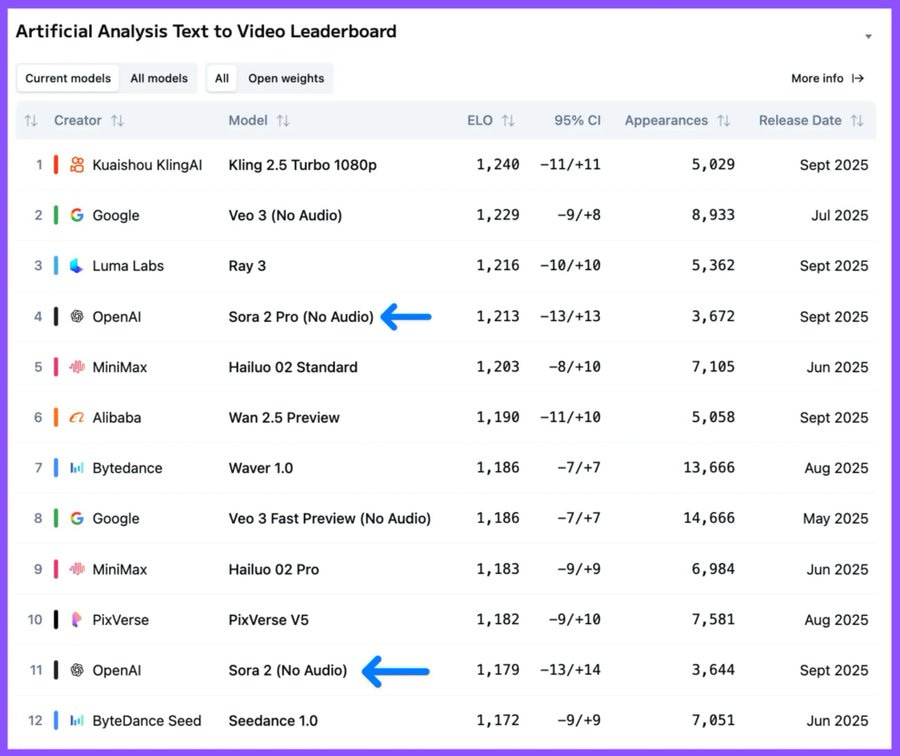Image resolution: width=900 pixels, height=756 pixels.
Task: Click the More info arrow icon
Action: 858,79
